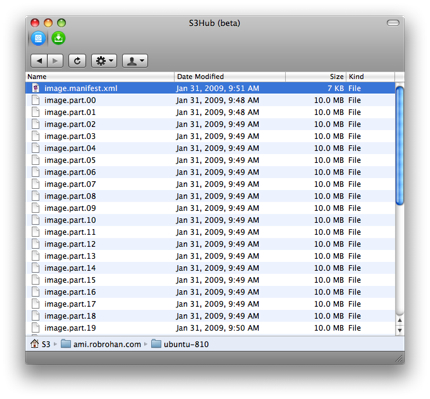430x399 pixels.
Task: Select file icon for image.part.09
Action: (x=36, y=208)
